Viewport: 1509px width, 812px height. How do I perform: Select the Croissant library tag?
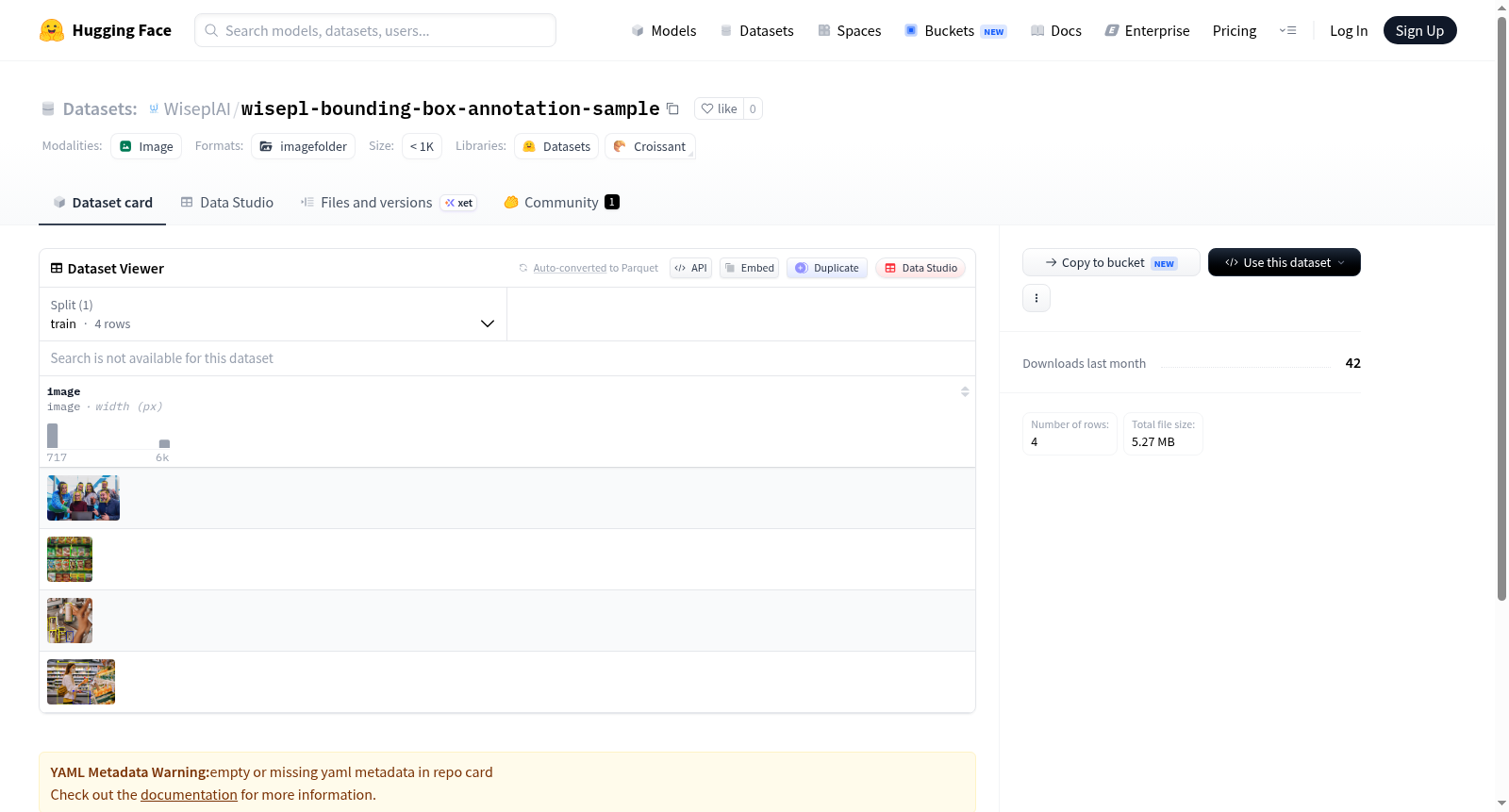tap(650, 146)
